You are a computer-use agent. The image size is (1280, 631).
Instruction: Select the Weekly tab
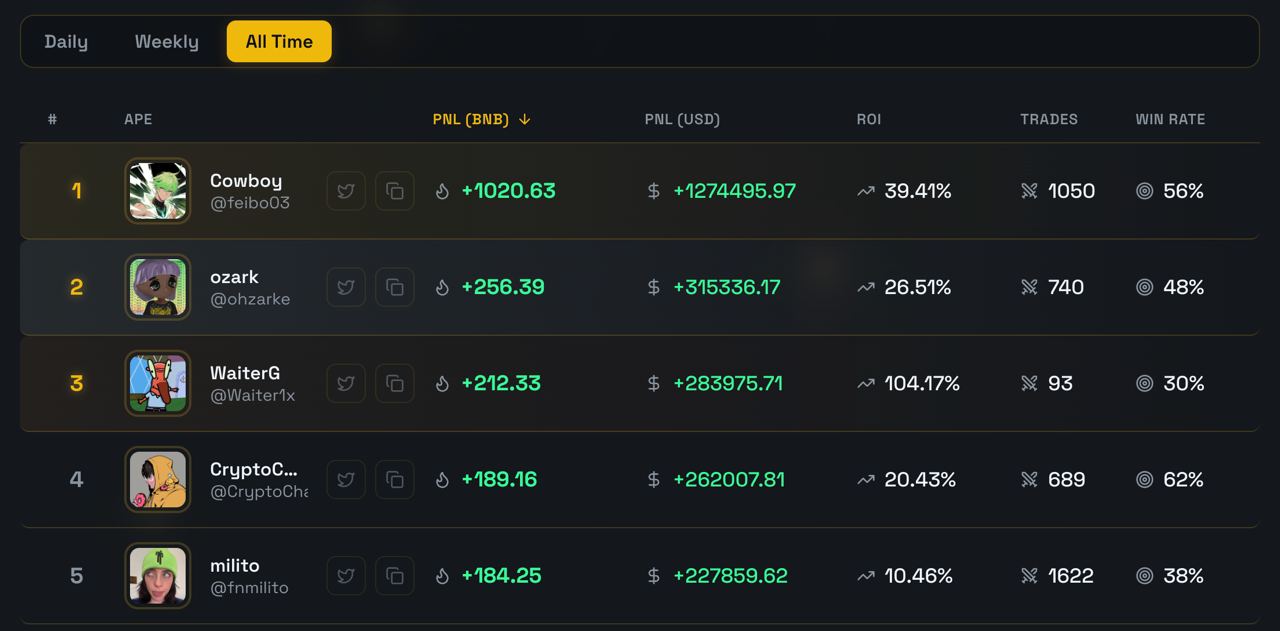tap(167, 42)
